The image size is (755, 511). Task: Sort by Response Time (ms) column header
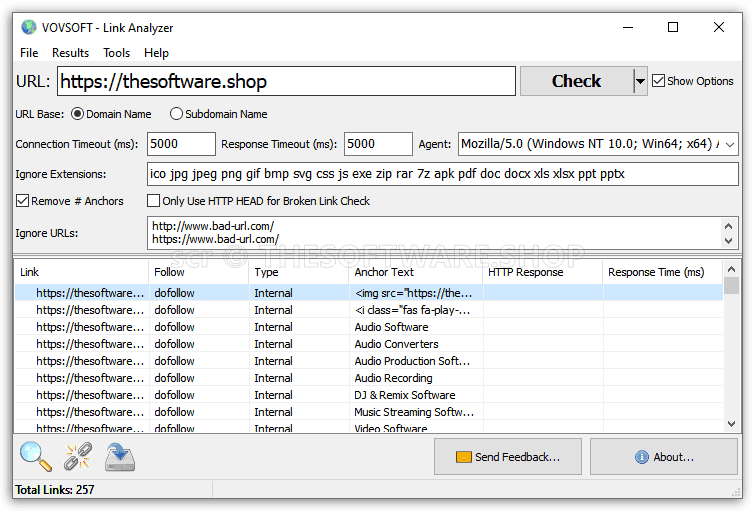pyautogui.click(x=663, y=272)
